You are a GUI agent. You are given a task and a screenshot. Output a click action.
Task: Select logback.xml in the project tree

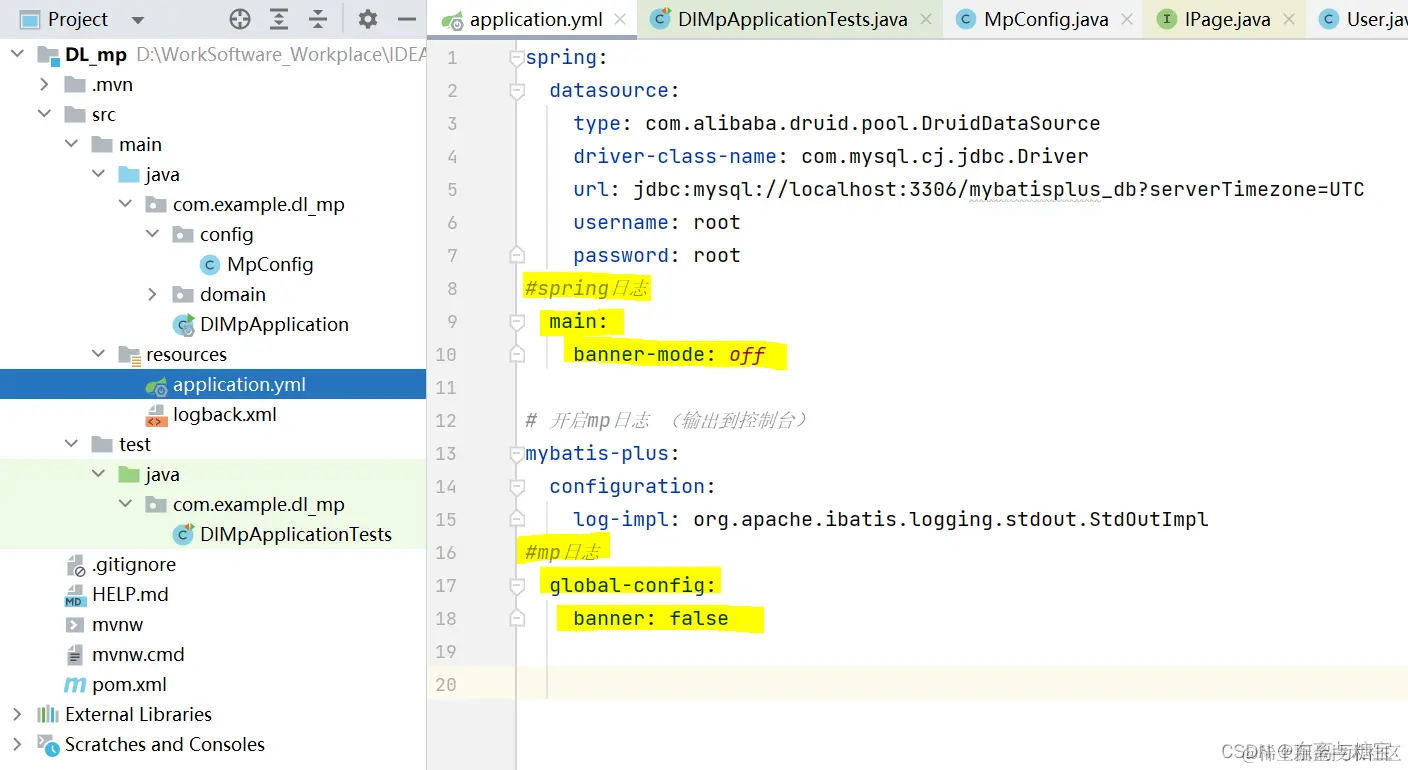(x=225, y=415)
